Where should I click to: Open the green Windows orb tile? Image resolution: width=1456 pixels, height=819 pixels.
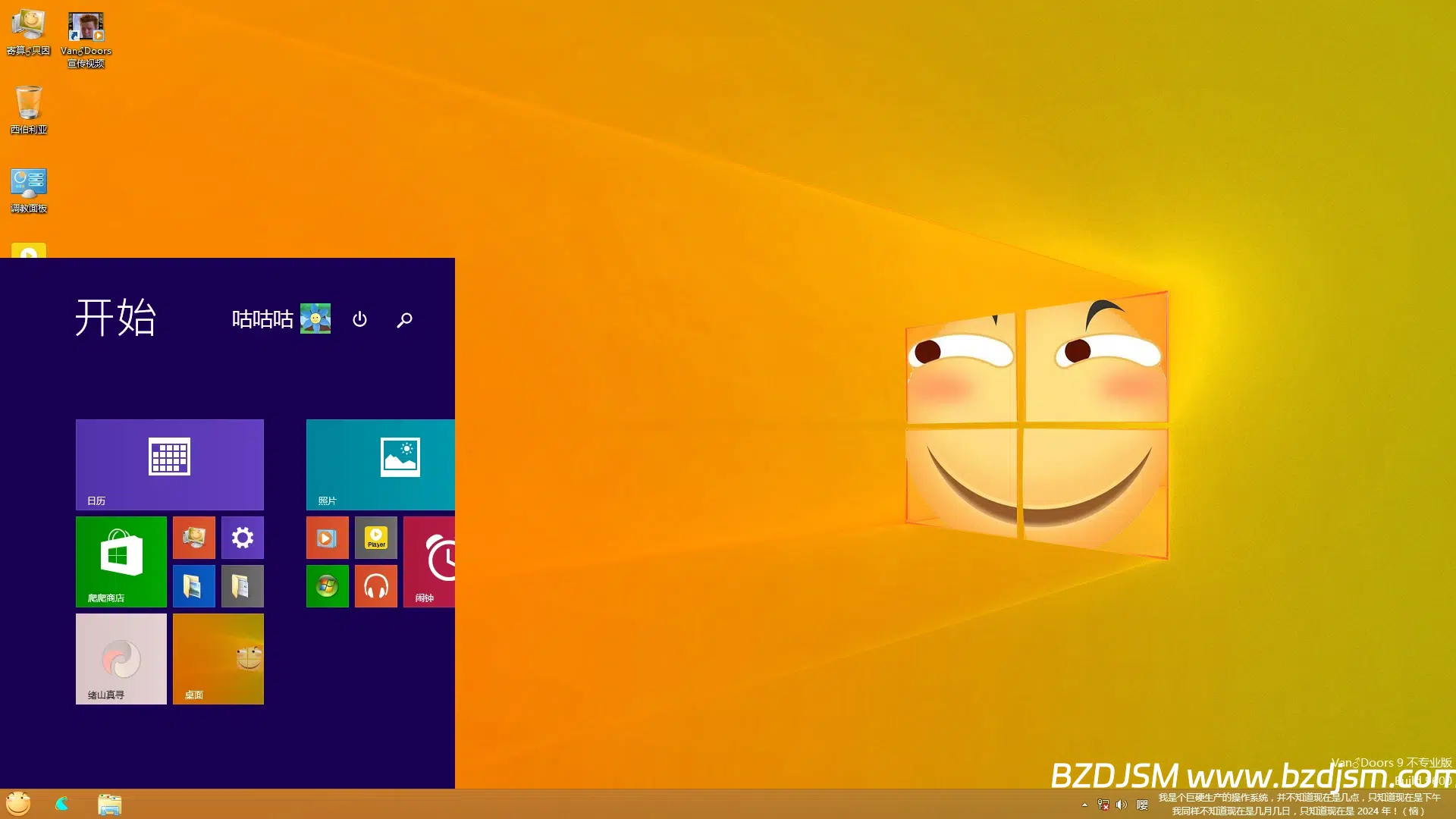328,586
